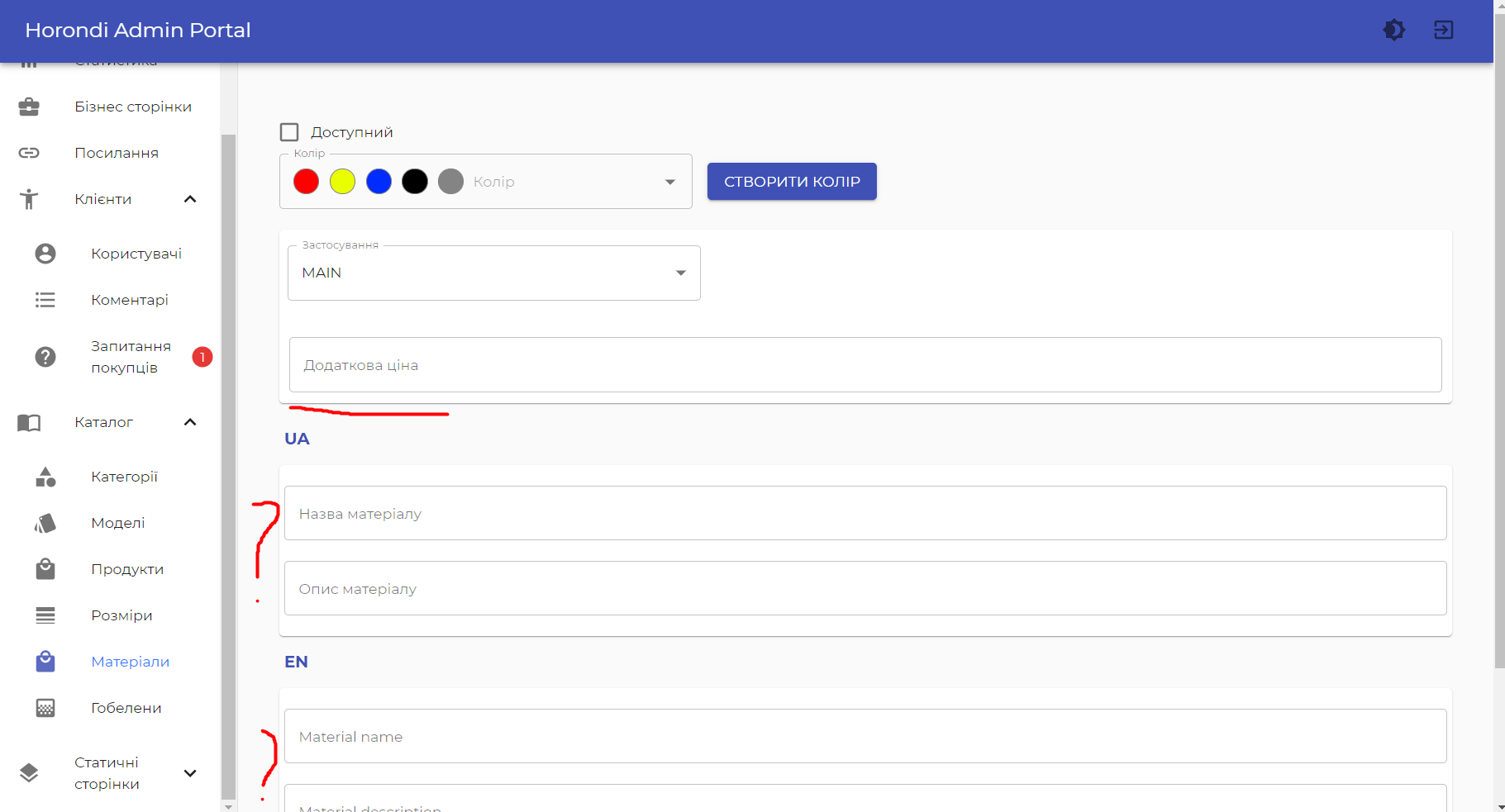
Task: Click the briefcase icon for Бізнес сторінки
Action: pos(29,107)
